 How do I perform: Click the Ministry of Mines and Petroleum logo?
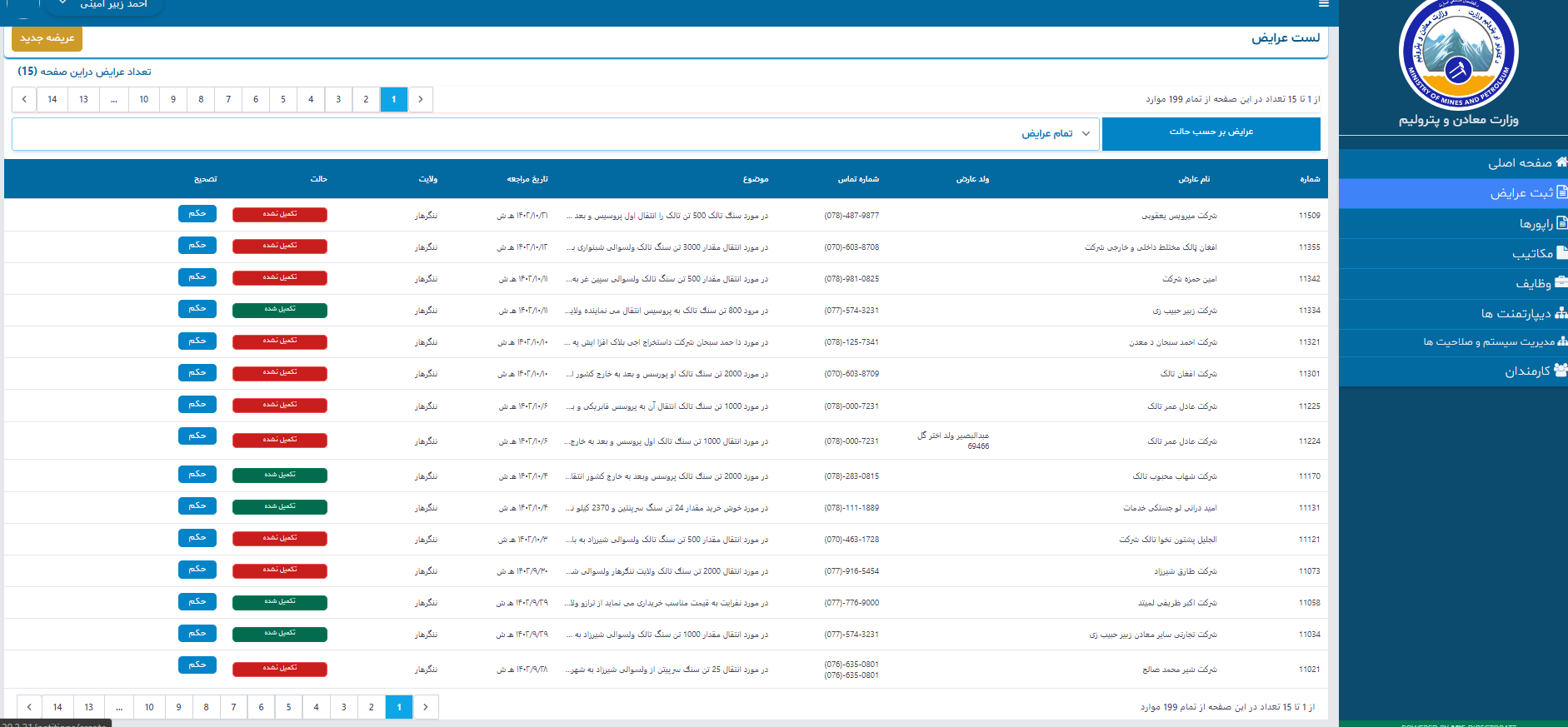1458,54
